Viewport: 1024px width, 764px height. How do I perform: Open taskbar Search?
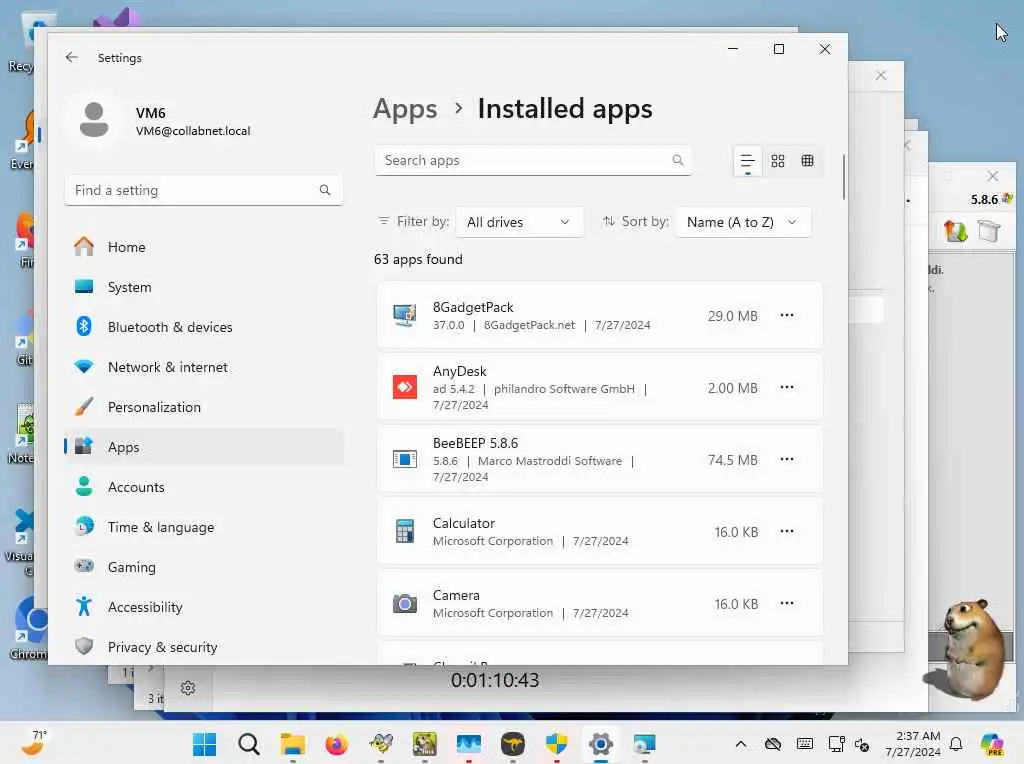pyautogui.click(x=249, y=744)
